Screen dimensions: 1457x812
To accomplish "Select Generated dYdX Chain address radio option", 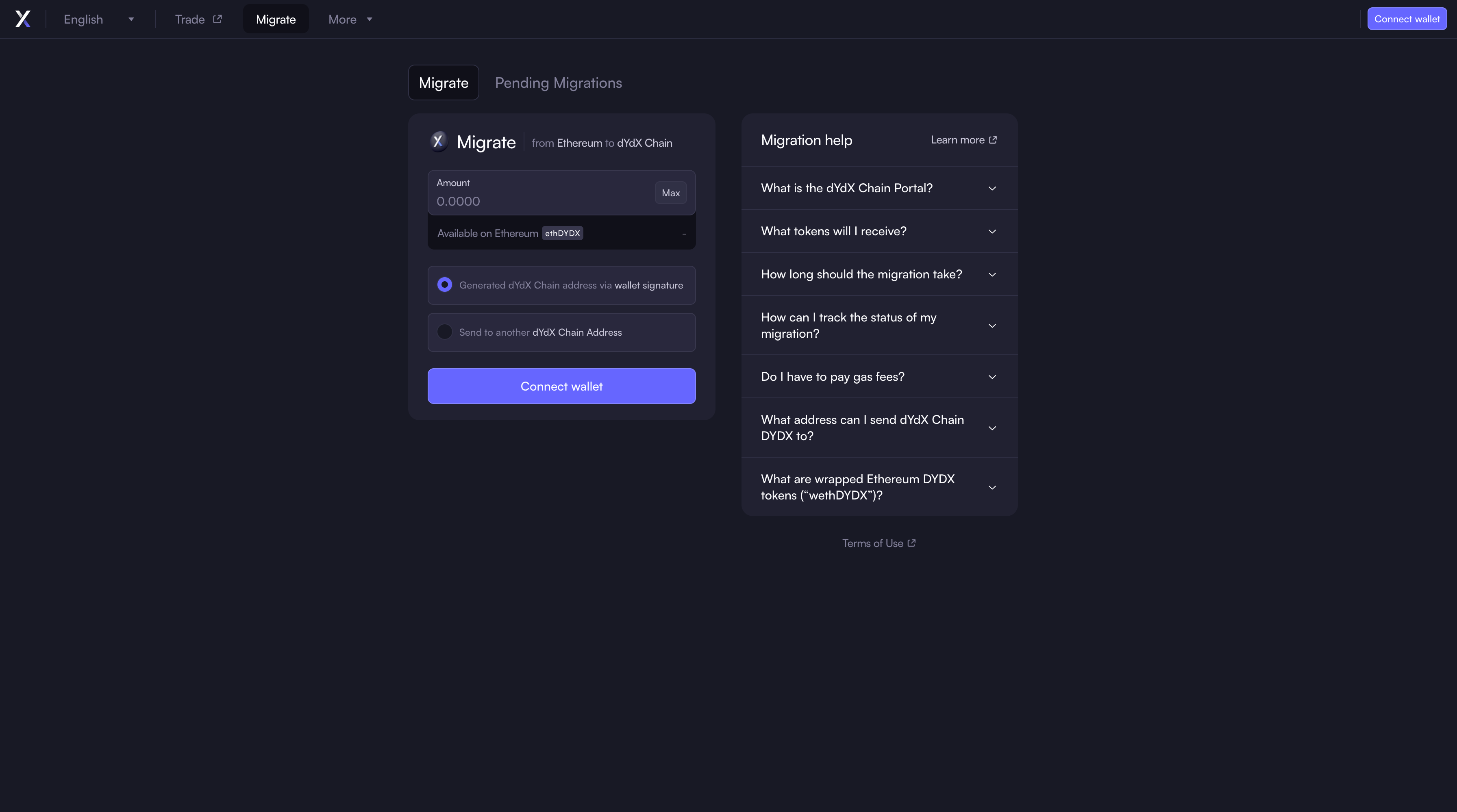I will click(x=562, y=285).
